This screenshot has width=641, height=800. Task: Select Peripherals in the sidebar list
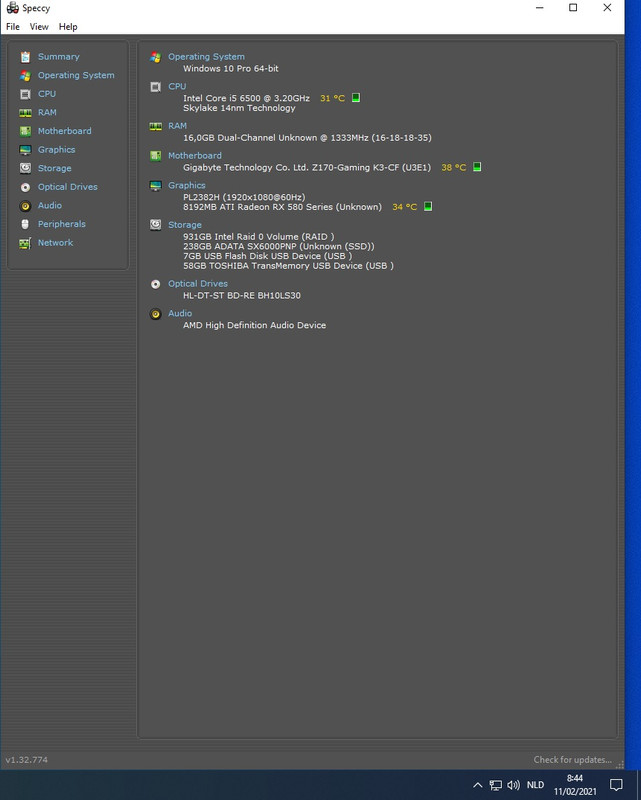(x=62, y=224)
